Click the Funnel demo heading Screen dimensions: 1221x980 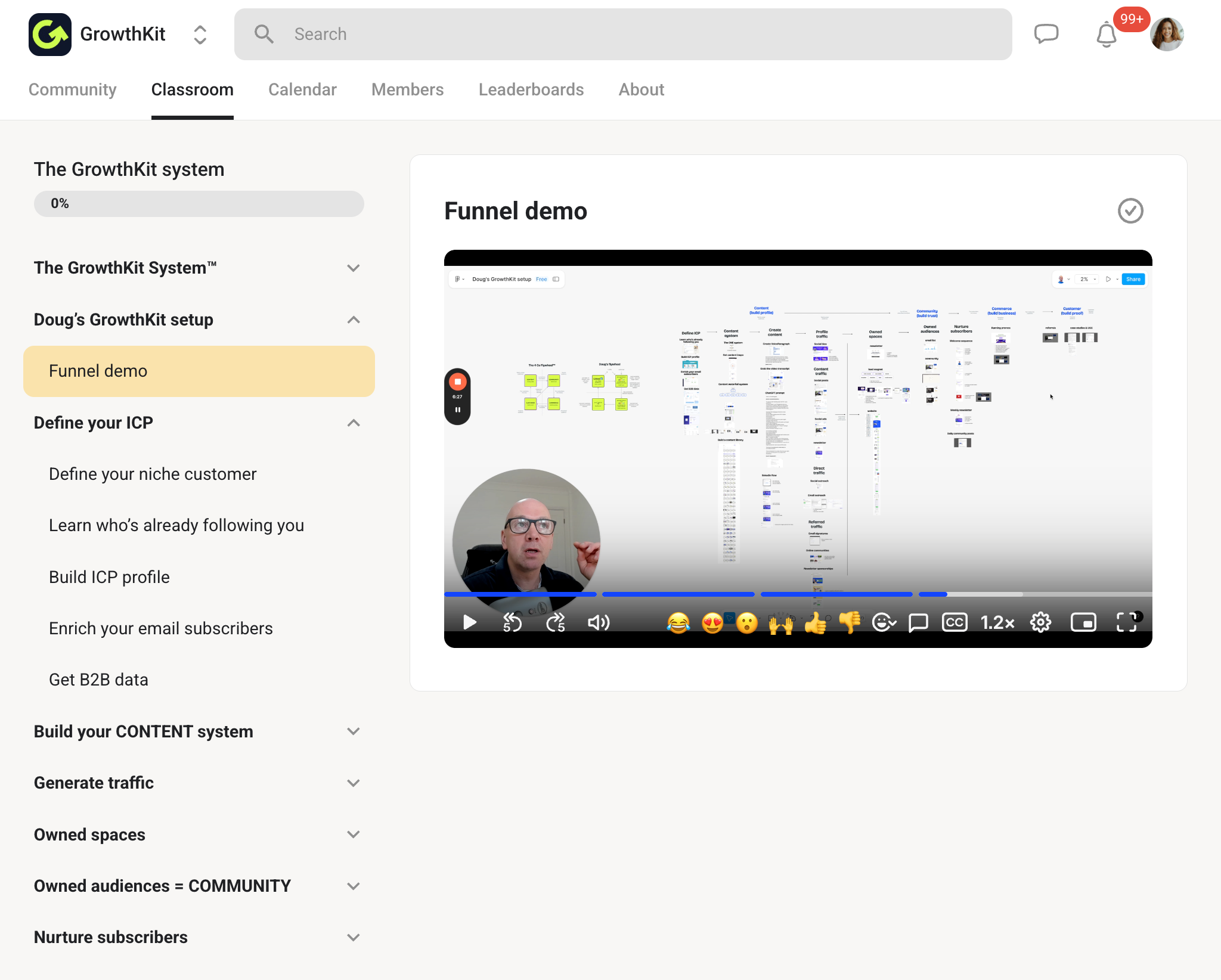click(x=516, y=211)
